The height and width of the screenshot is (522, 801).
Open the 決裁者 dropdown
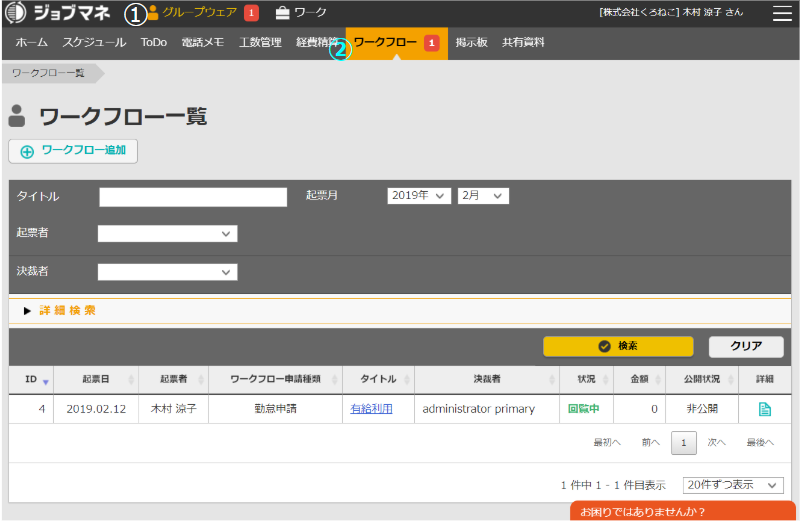point(168,272)
